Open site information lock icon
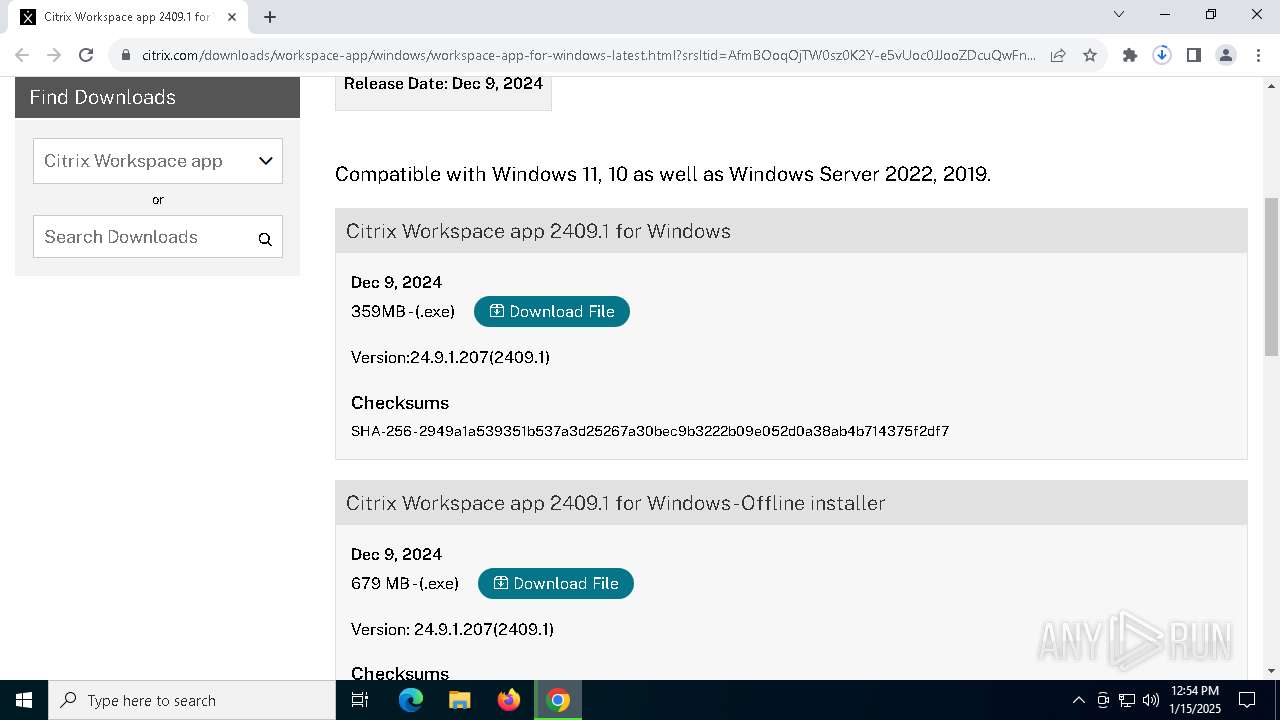The height and width of the screenshot is (720, 1280). [126, 56]
